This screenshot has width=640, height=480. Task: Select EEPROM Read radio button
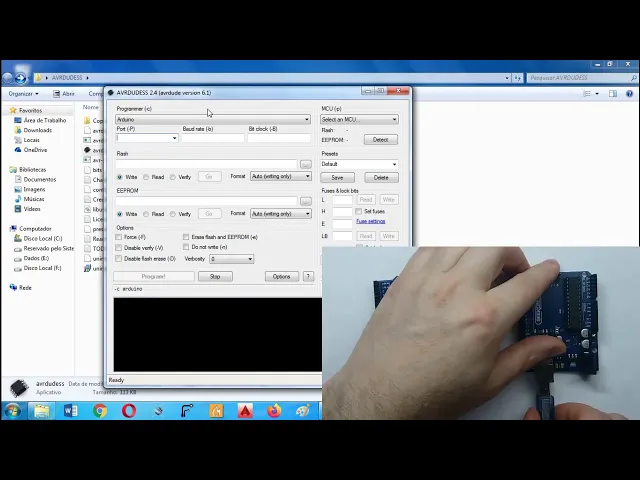pos(146,214)
